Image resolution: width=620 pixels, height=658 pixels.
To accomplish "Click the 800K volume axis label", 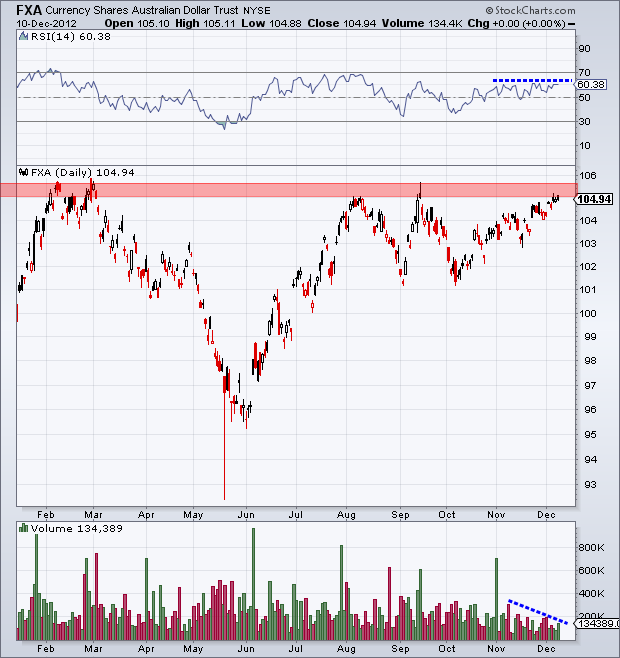I will [591, 548].
